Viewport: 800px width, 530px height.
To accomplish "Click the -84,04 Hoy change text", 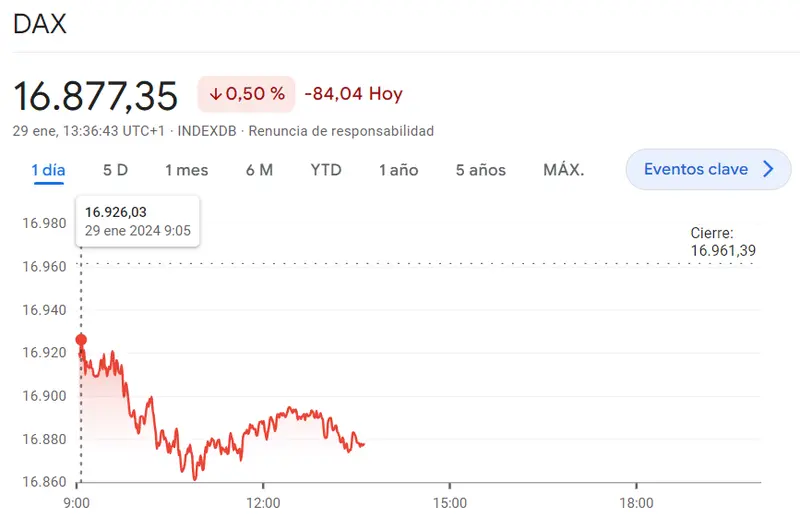I will click(353, 94).
